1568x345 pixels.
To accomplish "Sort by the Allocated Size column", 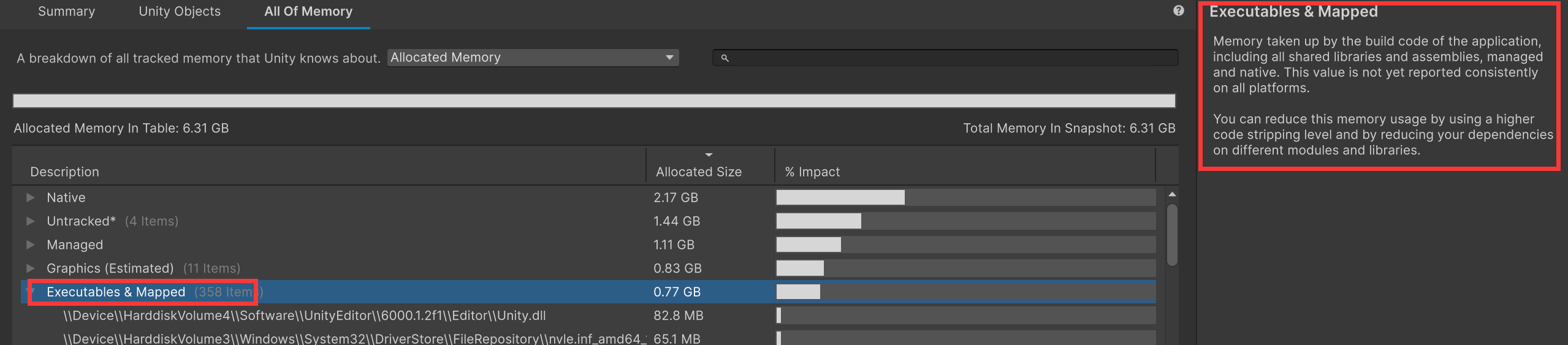I will pyautogui.click(x=698, y=172).
